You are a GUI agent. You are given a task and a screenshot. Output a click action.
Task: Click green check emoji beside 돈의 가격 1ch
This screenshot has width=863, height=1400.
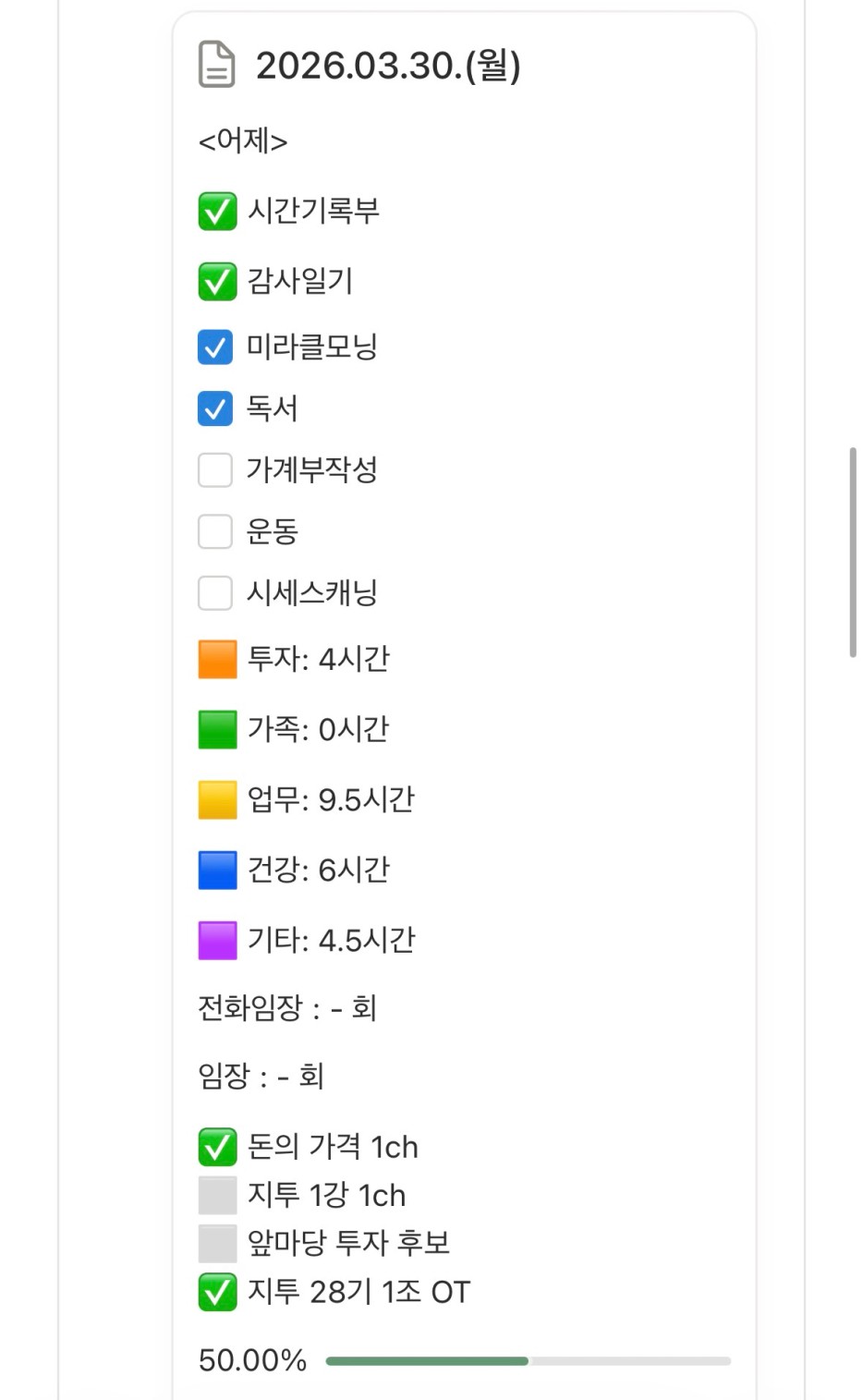click(x=217, y=1148)
